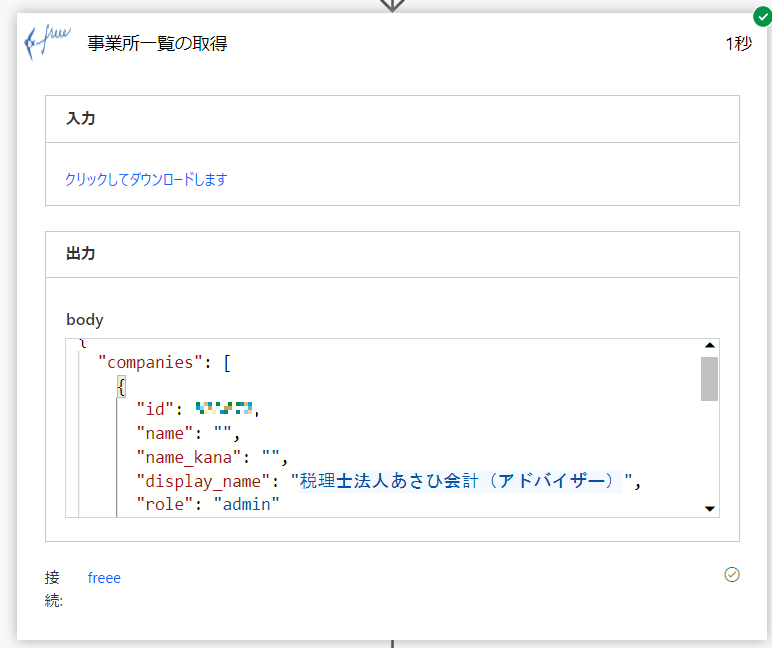Click the クリックしてダウンロードします link
772x648 pixels.
point(146,179)
